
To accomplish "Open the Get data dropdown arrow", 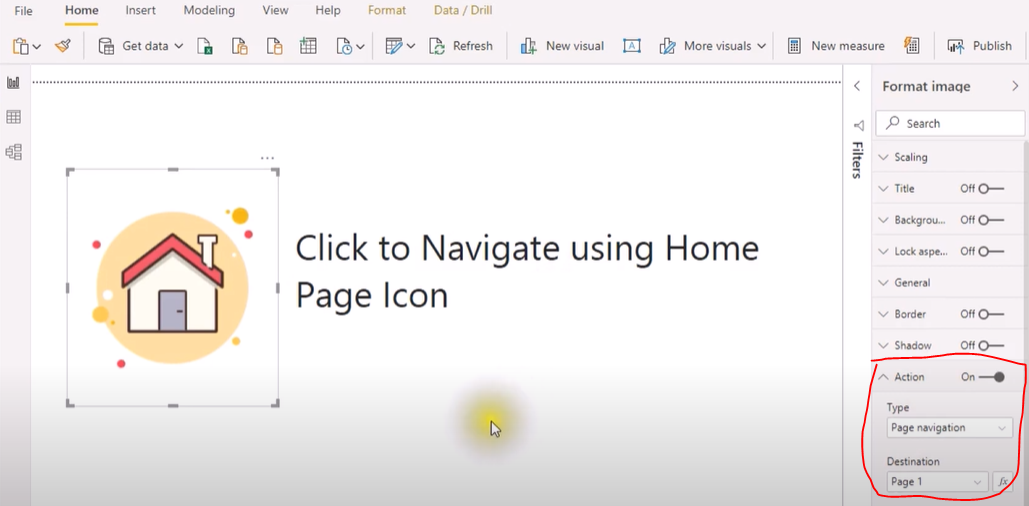I will tap(179, 47).
